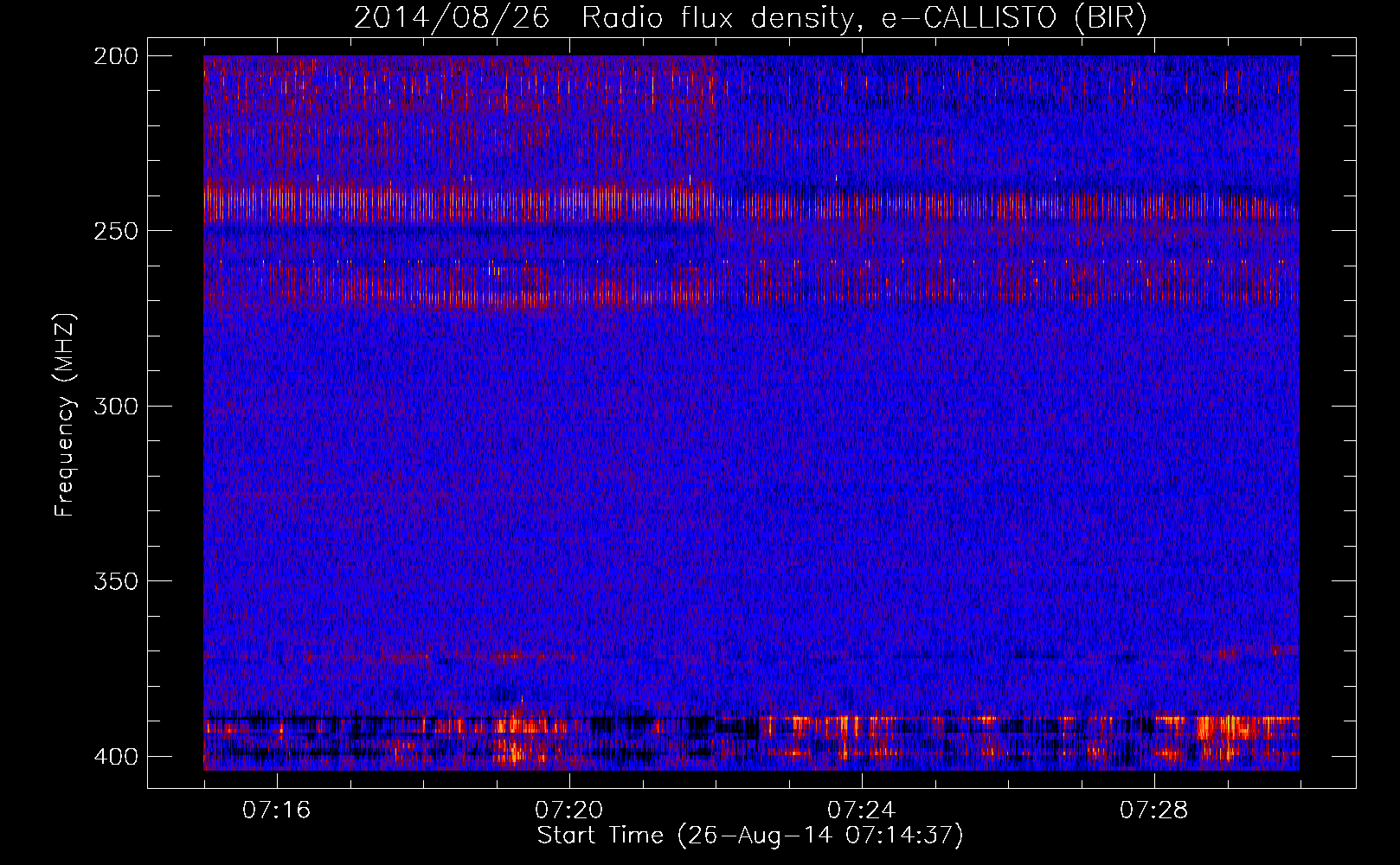Viewport: 1400px width, 865px height.
Task: Click the 07:28 time tick label
Action: 1153,811
